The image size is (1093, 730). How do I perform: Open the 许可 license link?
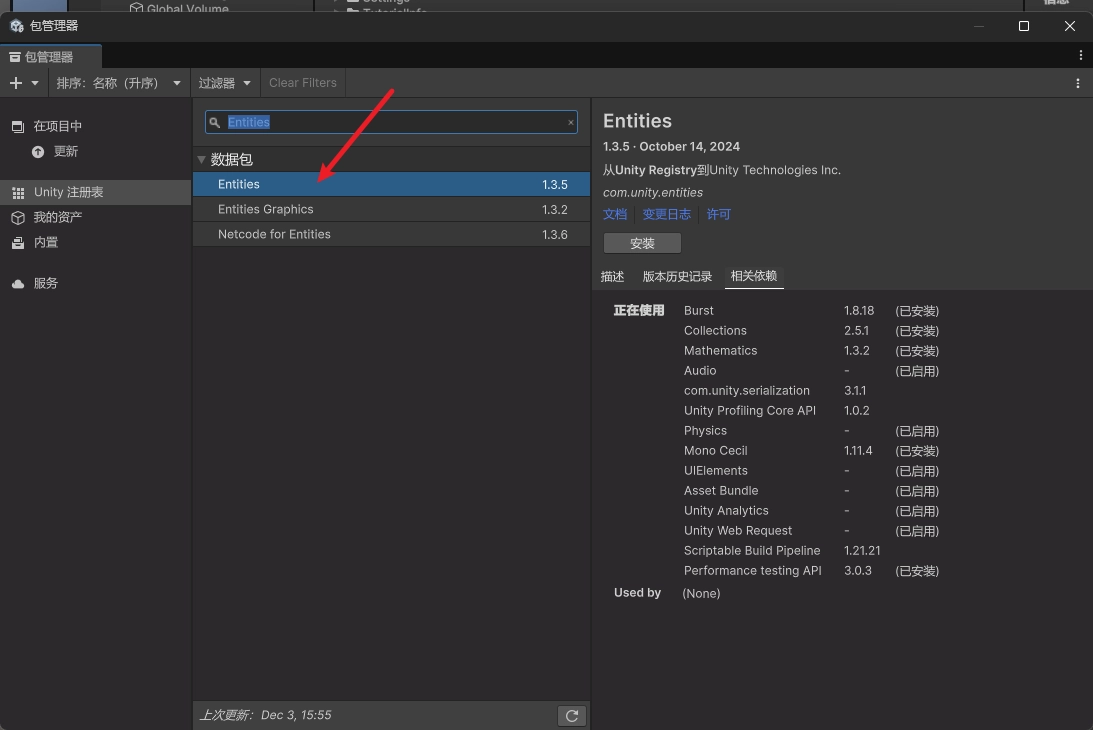719,214
